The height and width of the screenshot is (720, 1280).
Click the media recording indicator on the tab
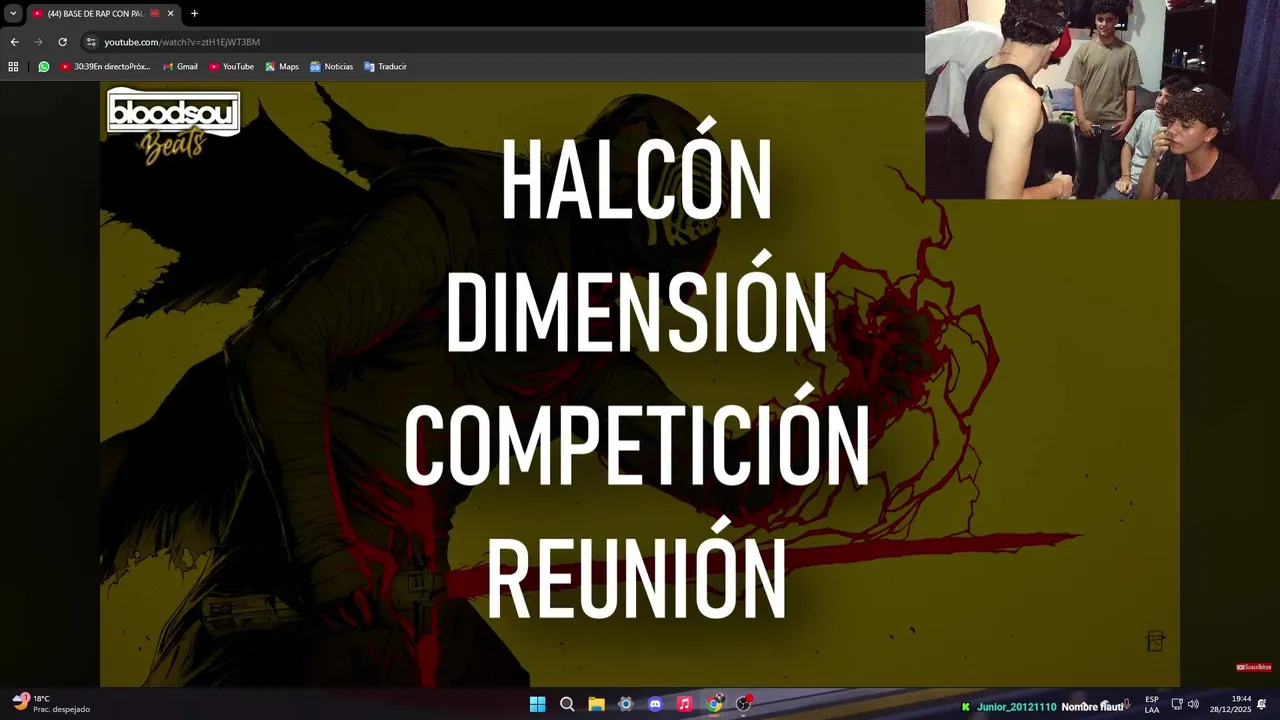click(x=154, y=14)
